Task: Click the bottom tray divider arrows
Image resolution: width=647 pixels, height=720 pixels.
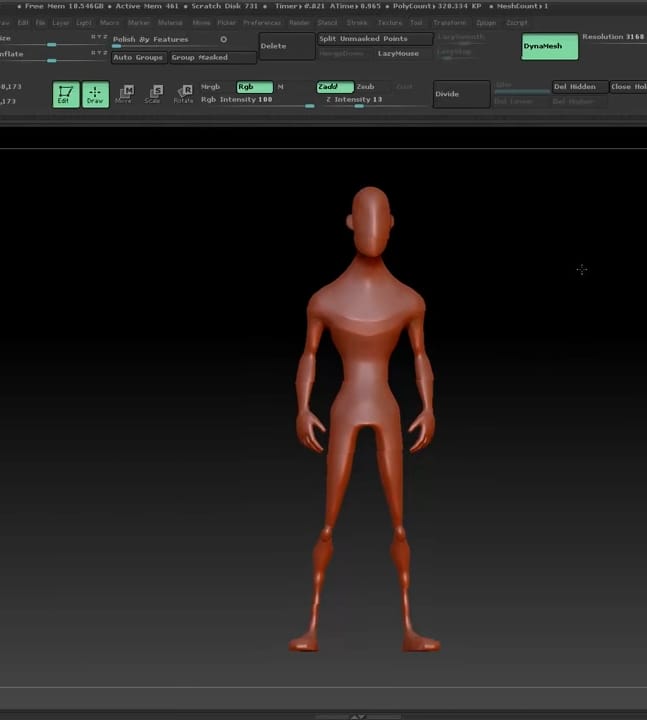Action: 358,716
